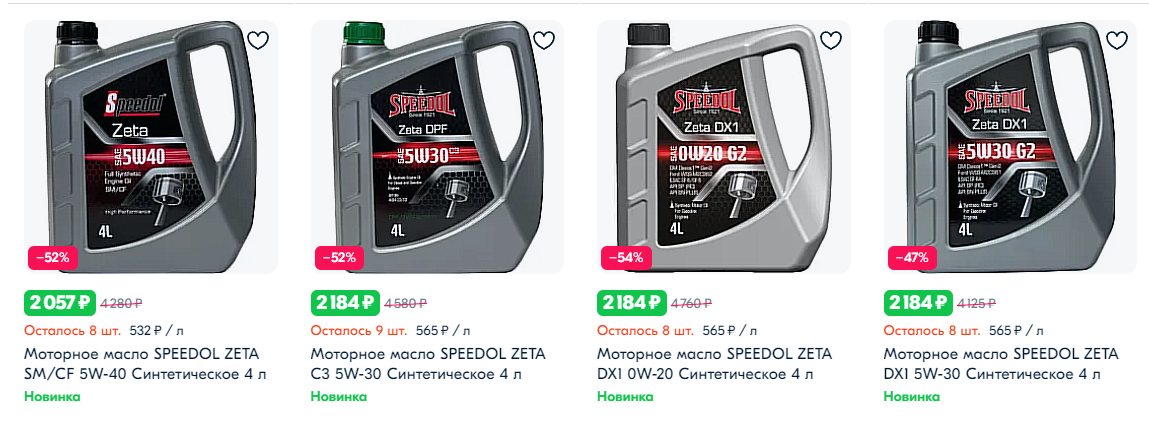Open SPEEDOL ZETA DX1 5W-30 product title

[x=1002, y=365]
